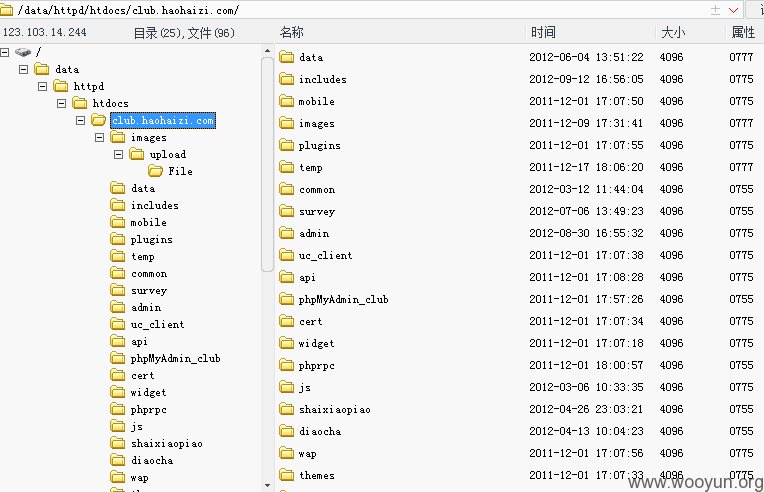764x492 pixels.
Task: Select the wap folder name in file list
Action: pos(307,454)
